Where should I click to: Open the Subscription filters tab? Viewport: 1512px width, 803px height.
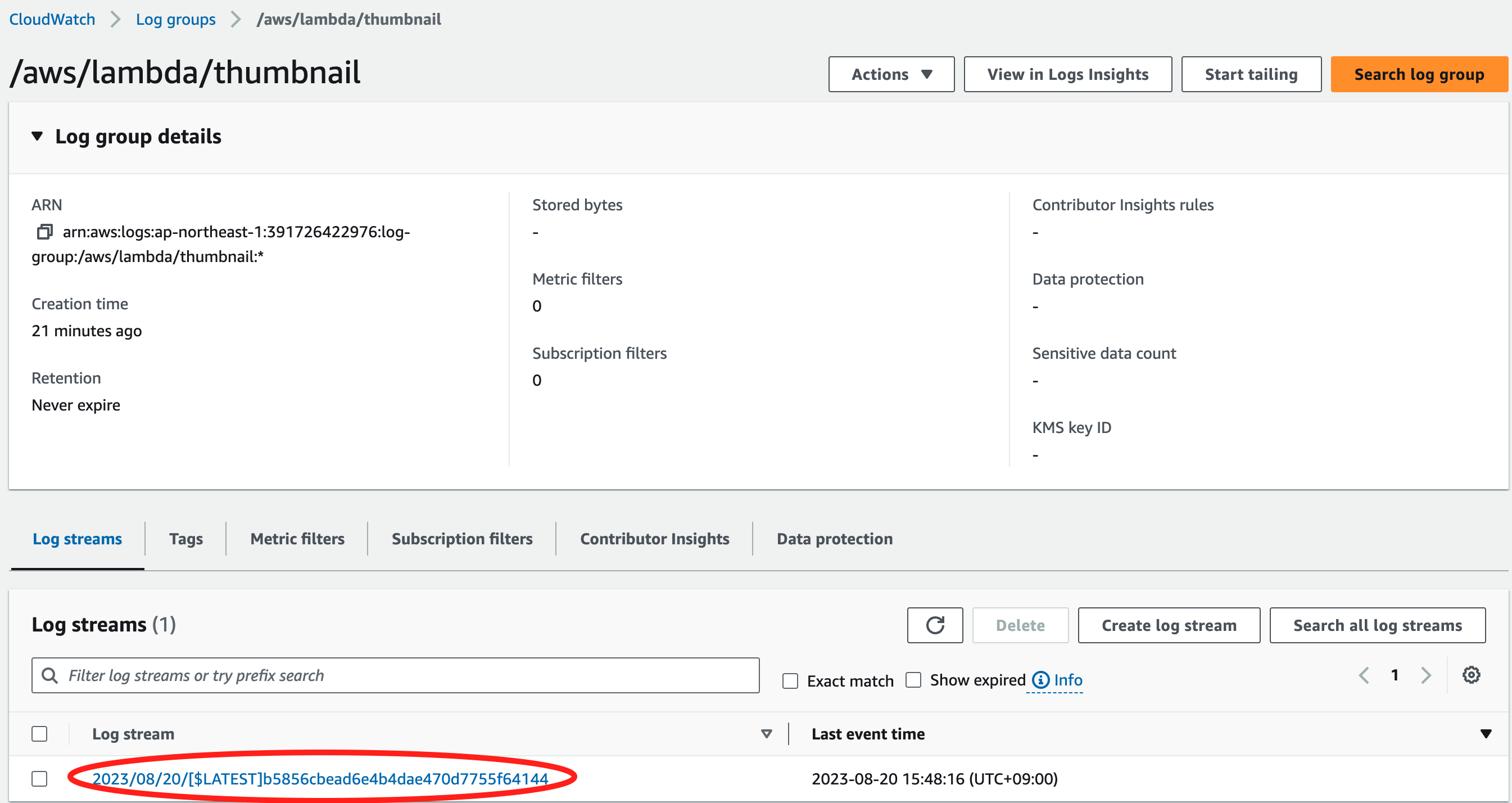click(462, 539)
